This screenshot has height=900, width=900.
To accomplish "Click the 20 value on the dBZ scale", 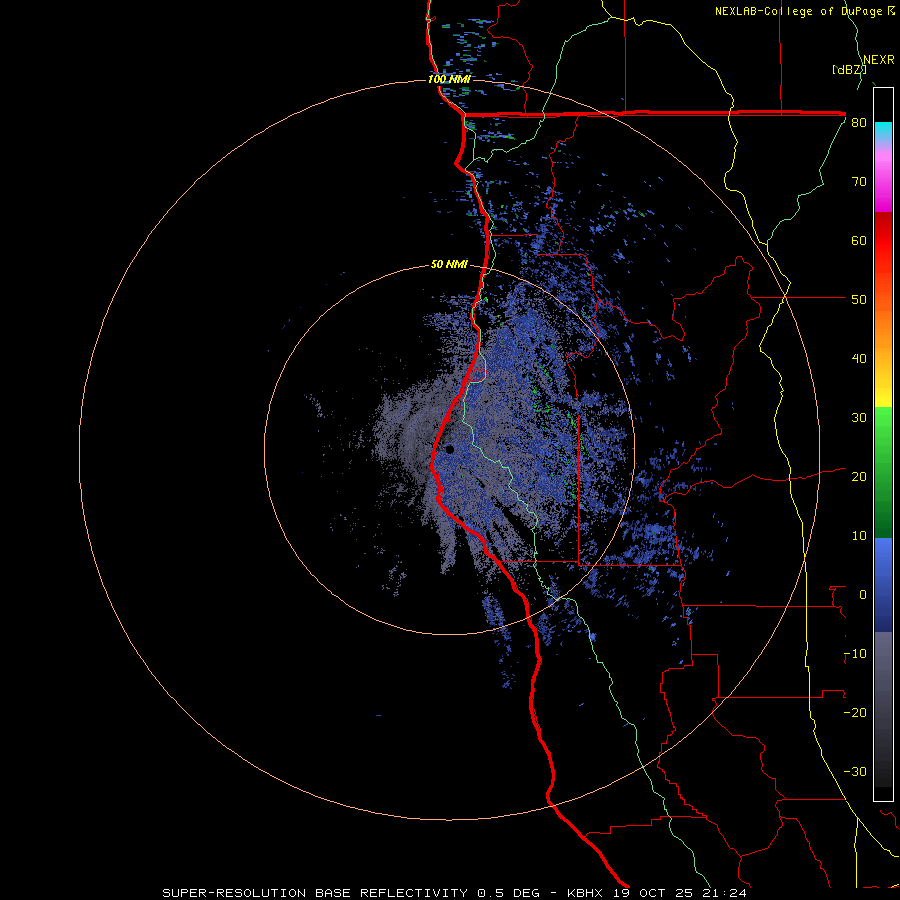I will point(859,477).
